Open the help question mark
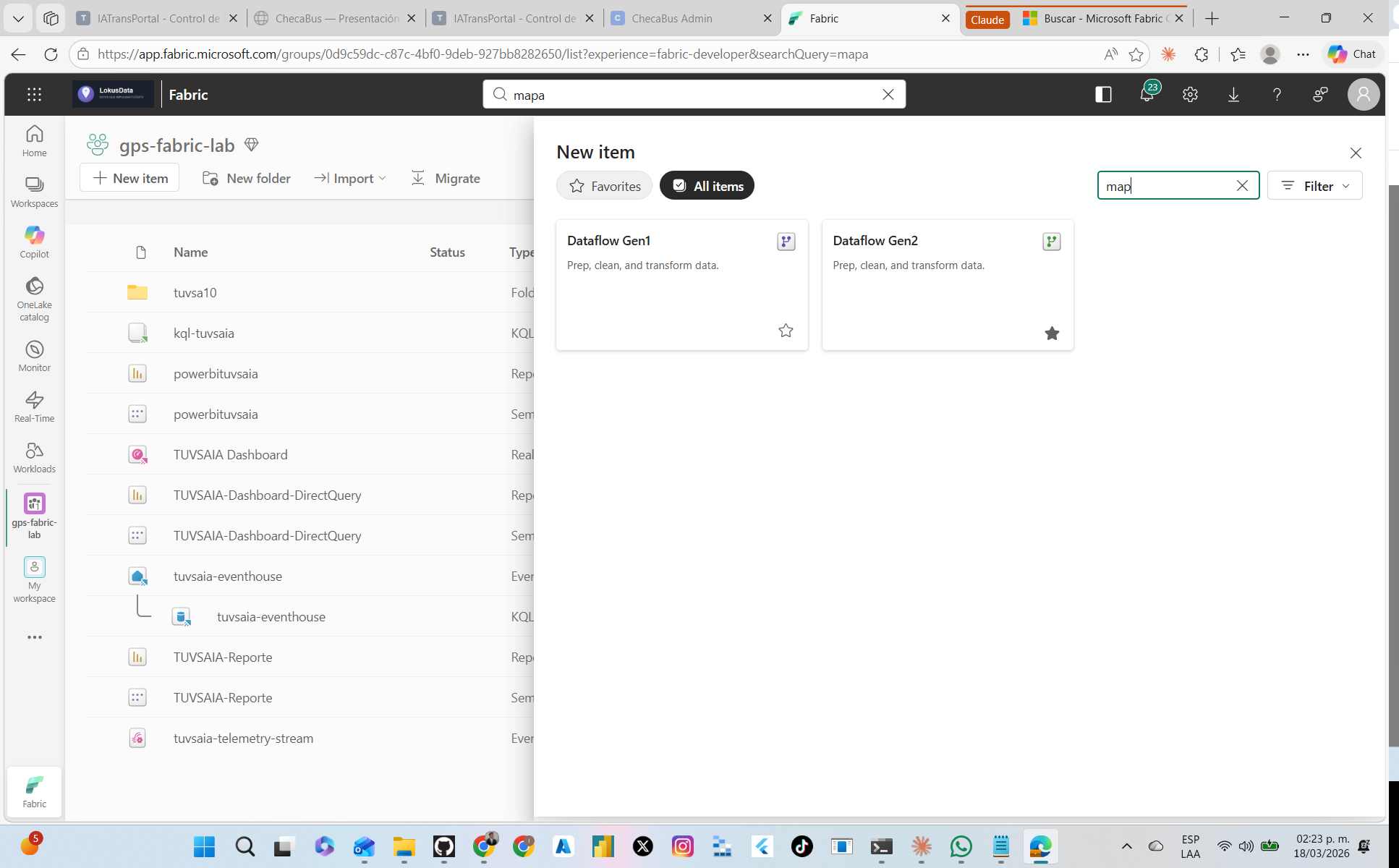The width and height of the screenshot is (1399, 868). [1277, 94]
